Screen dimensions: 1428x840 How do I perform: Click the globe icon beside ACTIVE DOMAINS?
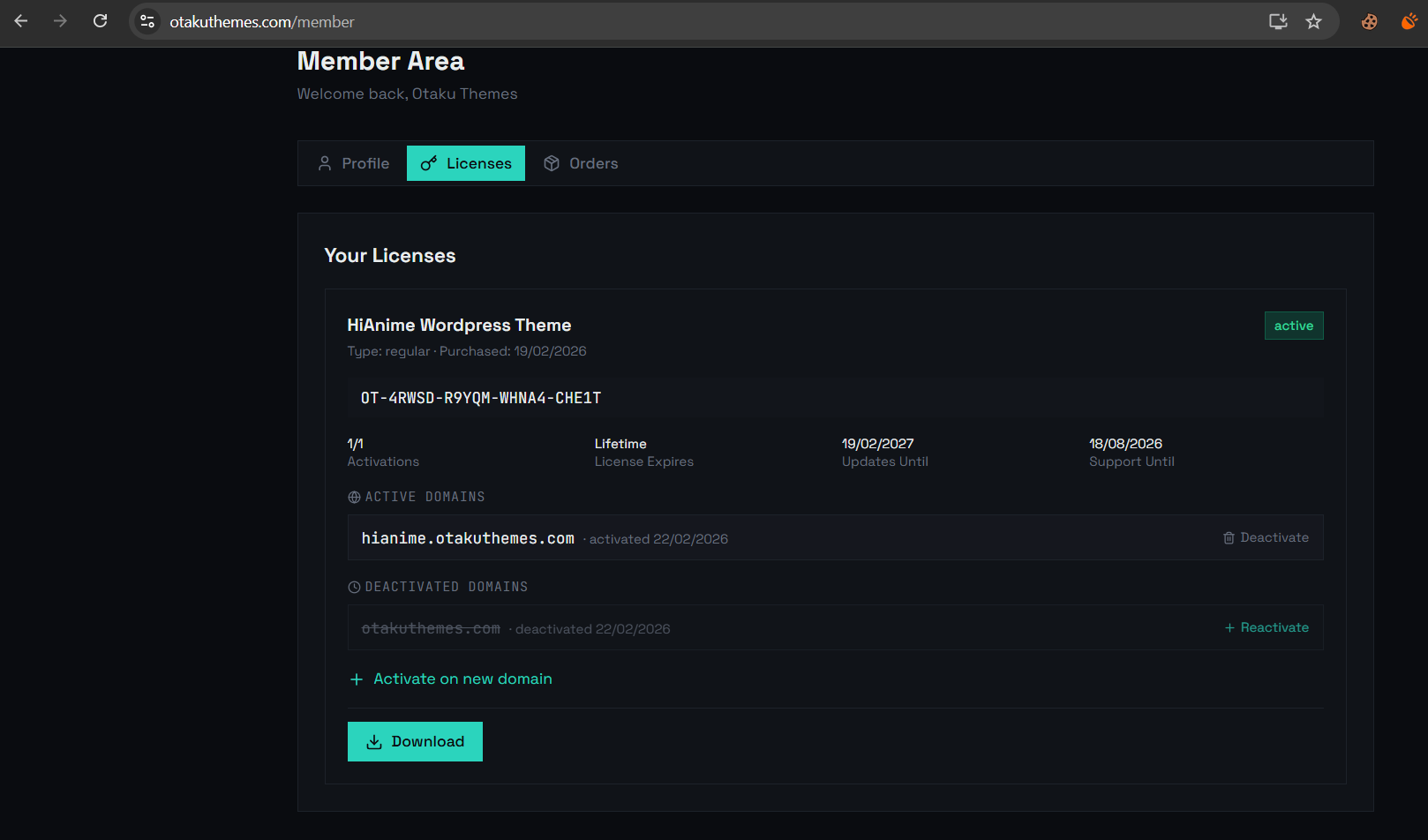(x=352, y=496)
